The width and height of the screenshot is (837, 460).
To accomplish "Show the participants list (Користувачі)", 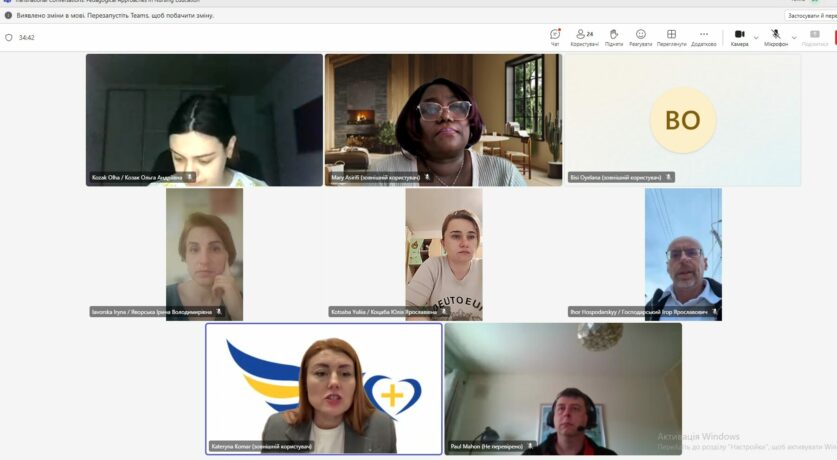I will [584, 35].
